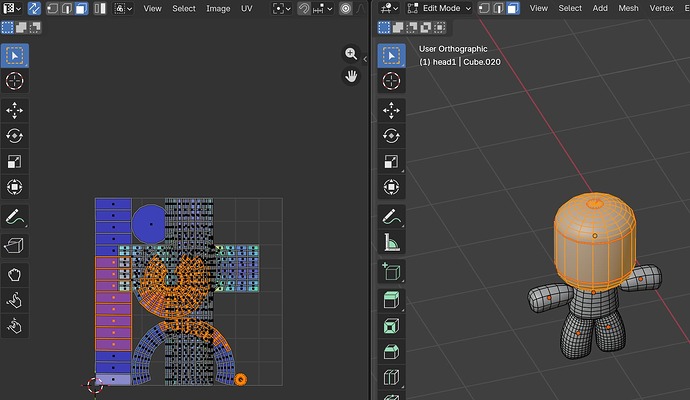Click the zoom magnifier gizmo in UV editor
This screenshot has height=400, width=690.
tap(351, 54)
